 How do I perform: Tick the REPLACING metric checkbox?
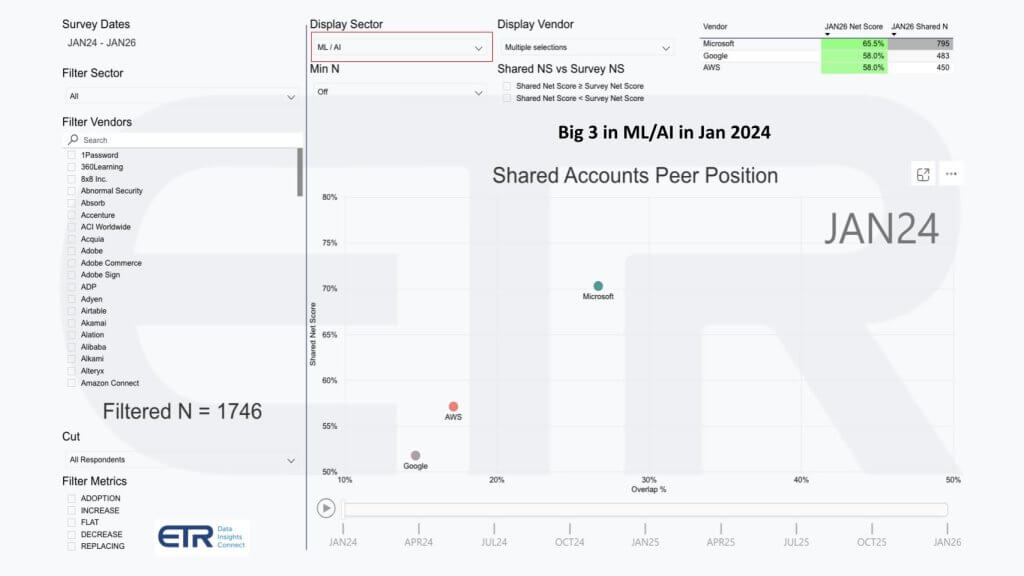[71, 546]
